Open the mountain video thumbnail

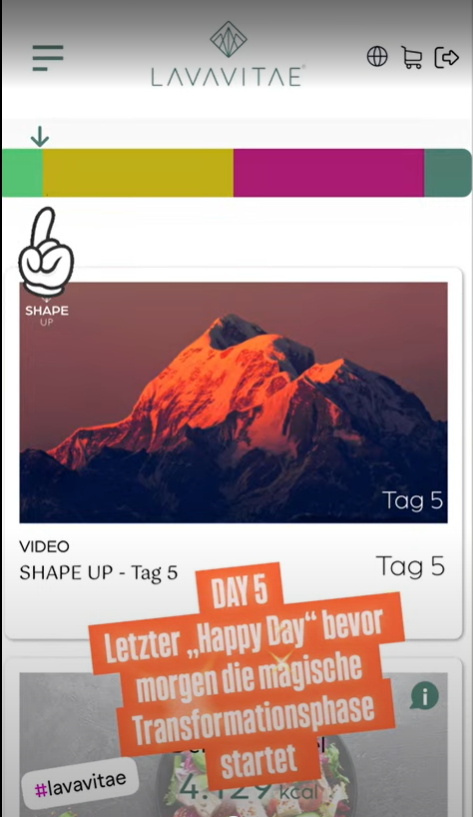(x=233, y=402)
